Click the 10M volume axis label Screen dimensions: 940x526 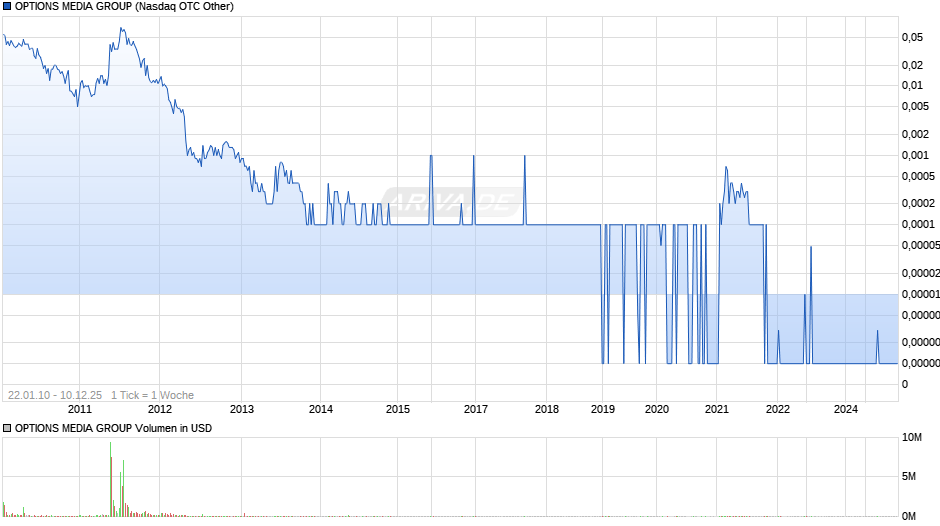[912, 437]
